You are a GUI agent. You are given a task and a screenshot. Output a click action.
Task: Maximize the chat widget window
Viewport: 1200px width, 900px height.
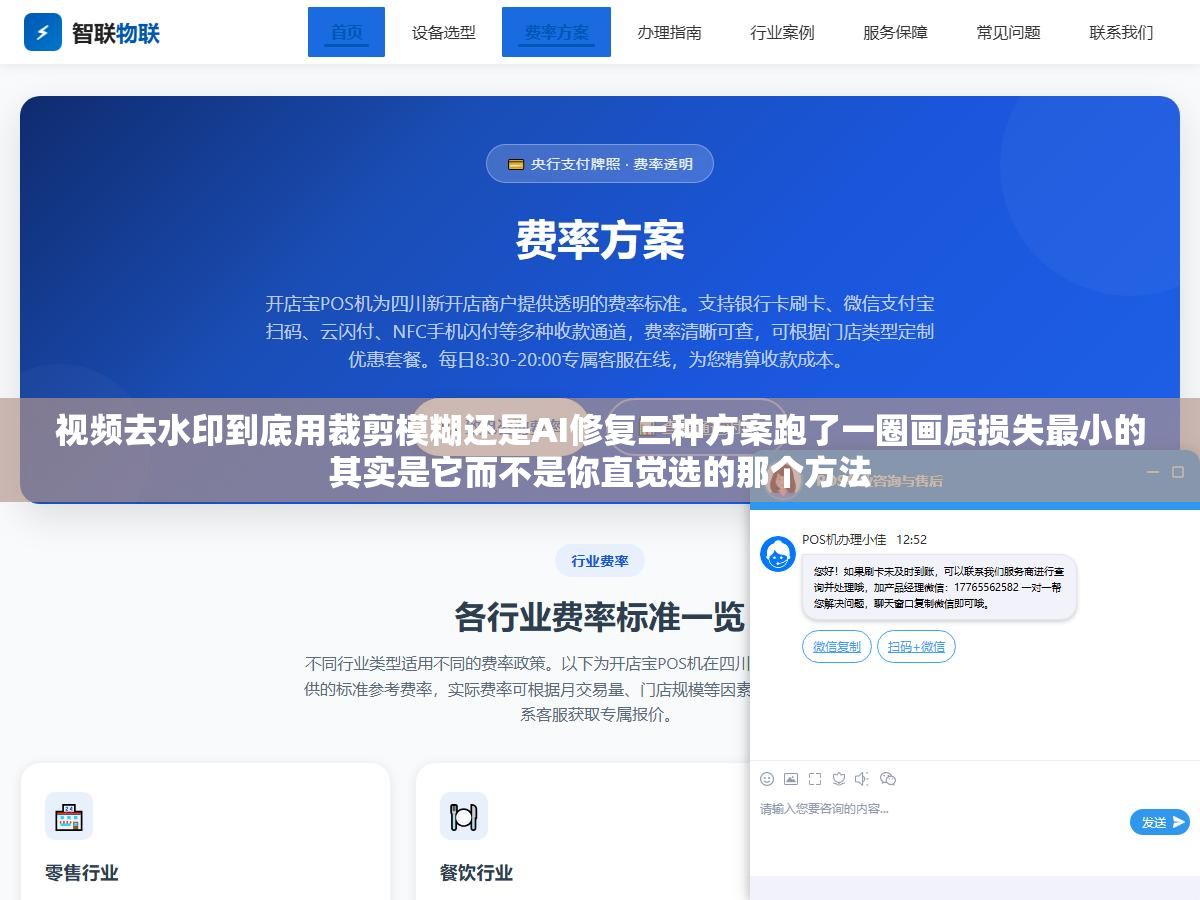1178,472
